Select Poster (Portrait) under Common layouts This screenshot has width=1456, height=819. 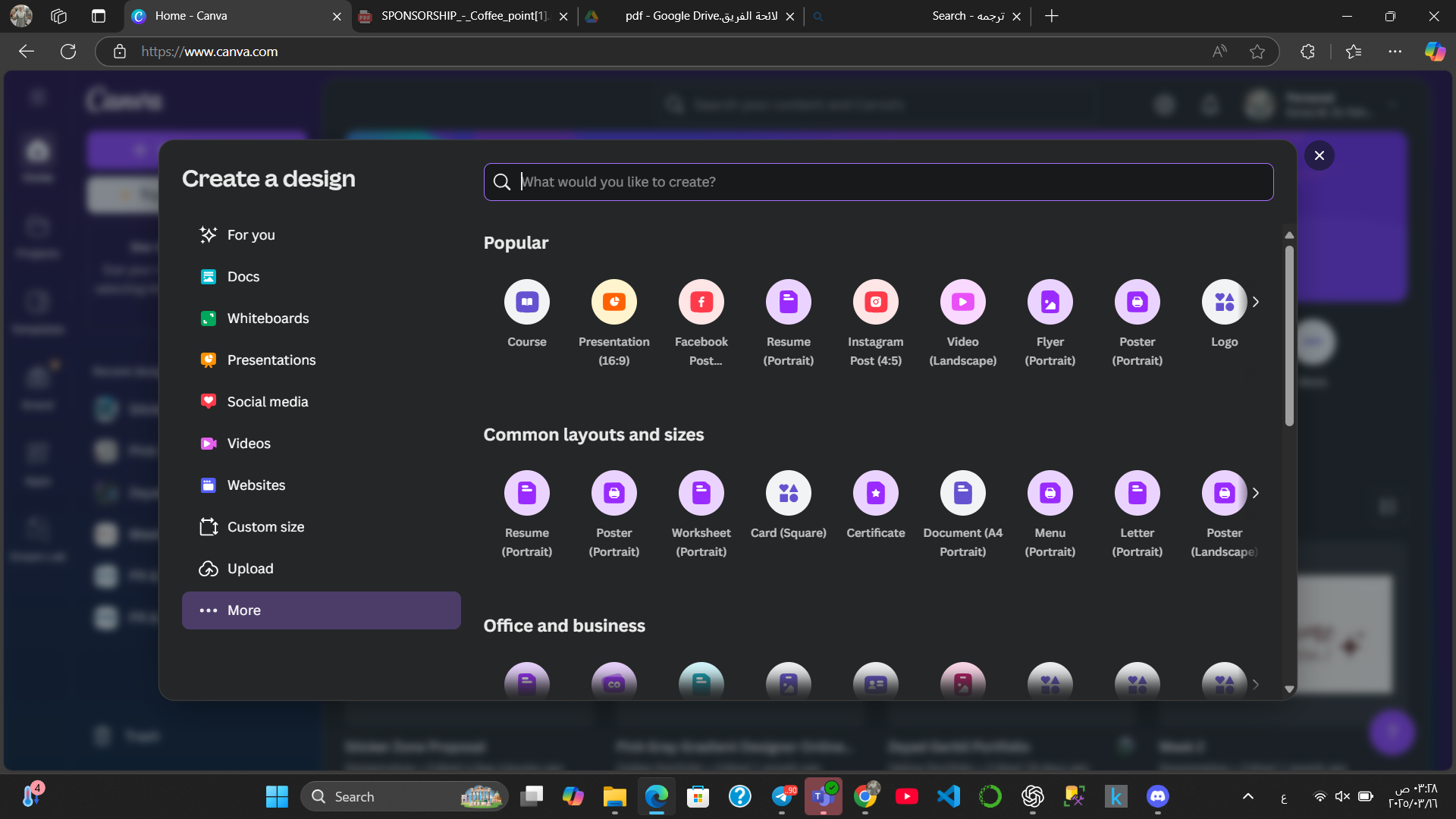[x=613, y=493]
